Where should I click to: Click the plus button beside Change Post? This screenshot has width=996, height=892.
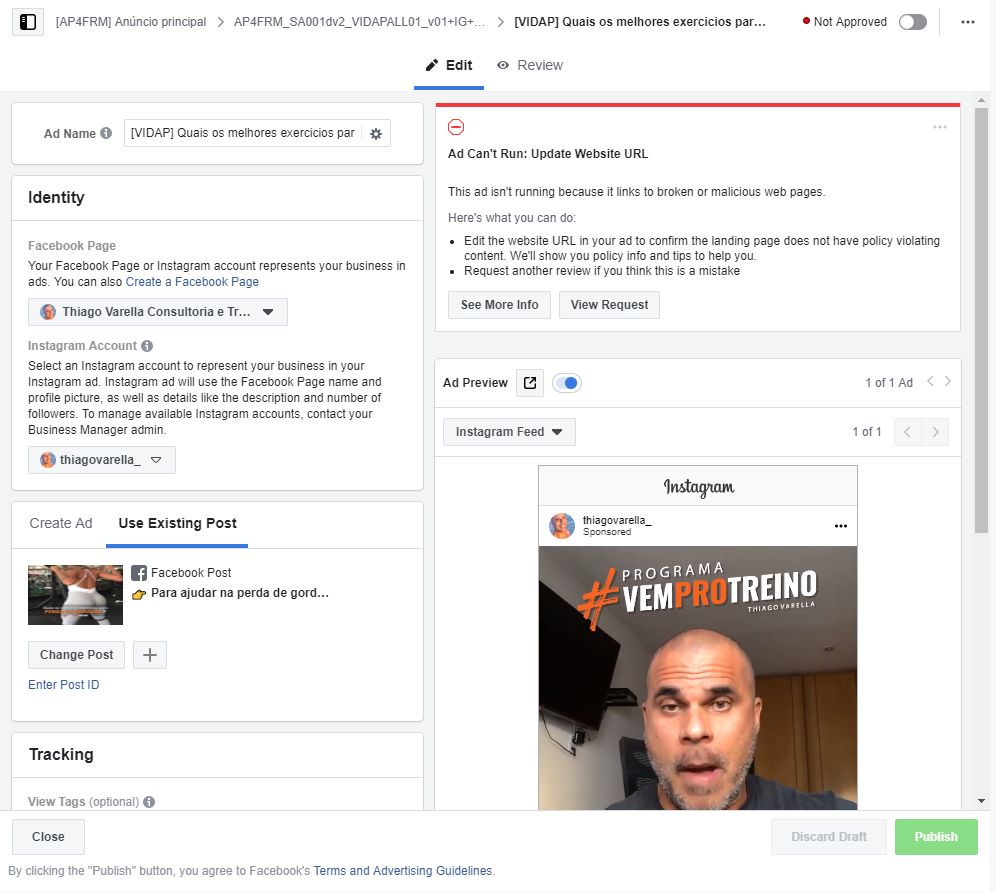point(150,655)
